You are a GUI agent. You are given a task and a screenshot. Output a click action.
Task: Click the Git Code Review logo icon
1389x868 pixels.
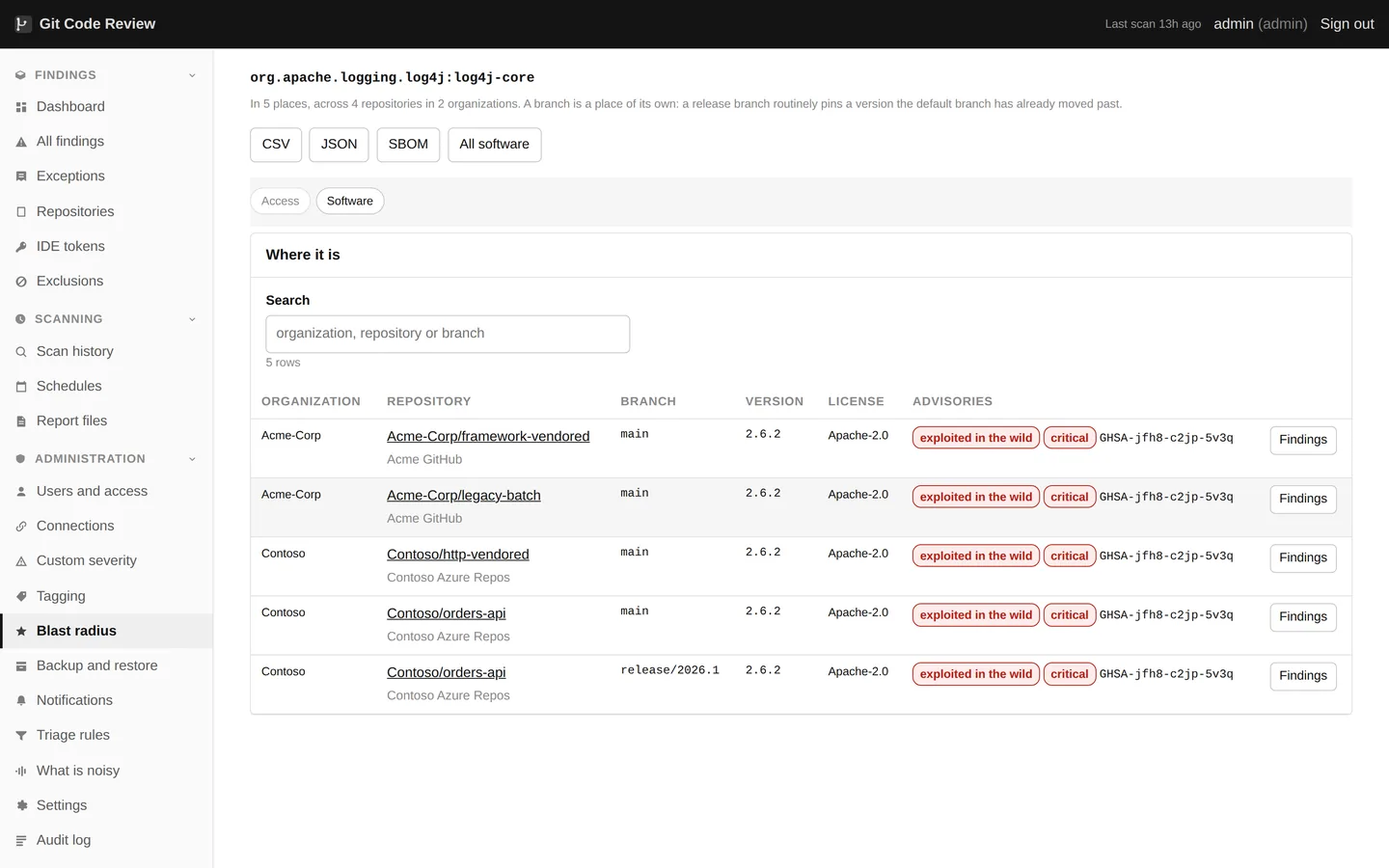click(22, 24)
